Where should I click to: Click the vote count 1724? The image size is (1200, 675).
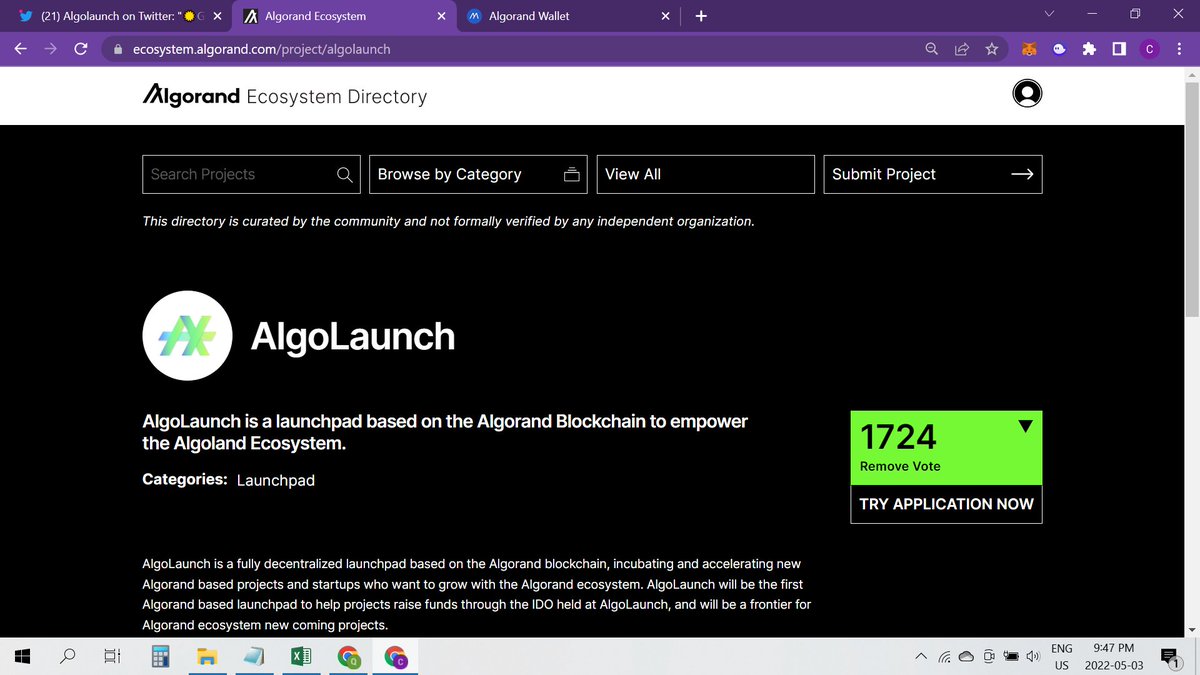(898, 437)
